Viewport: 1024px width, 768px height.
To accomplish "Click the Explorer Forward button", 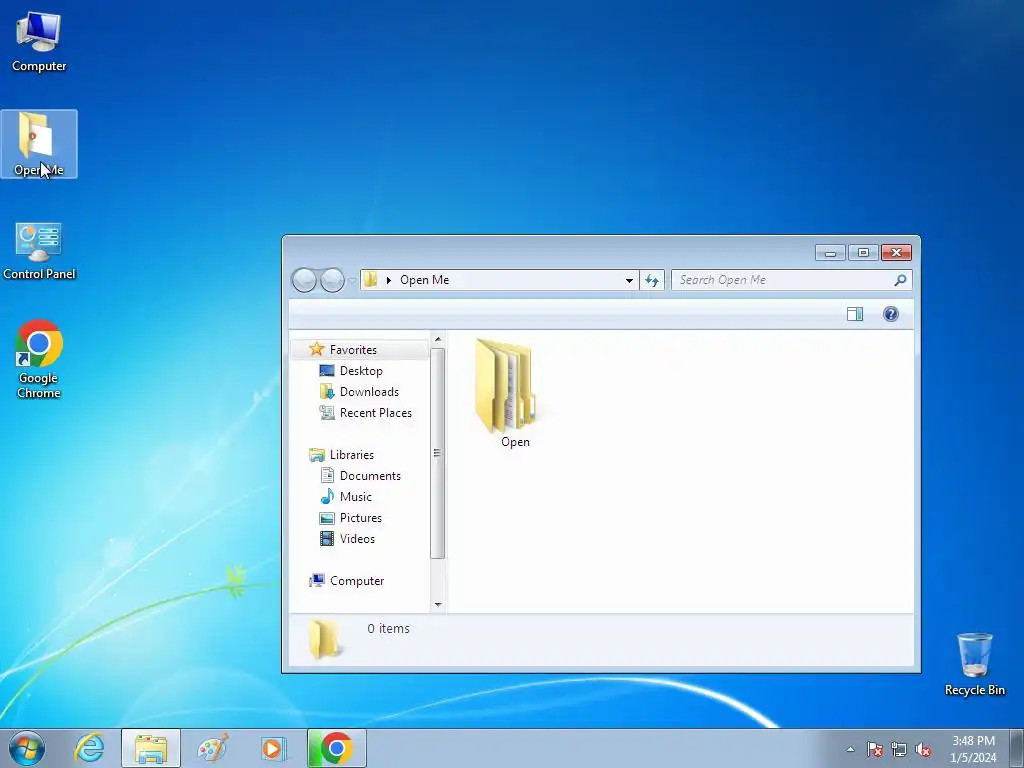I will (x=332, y=280).
